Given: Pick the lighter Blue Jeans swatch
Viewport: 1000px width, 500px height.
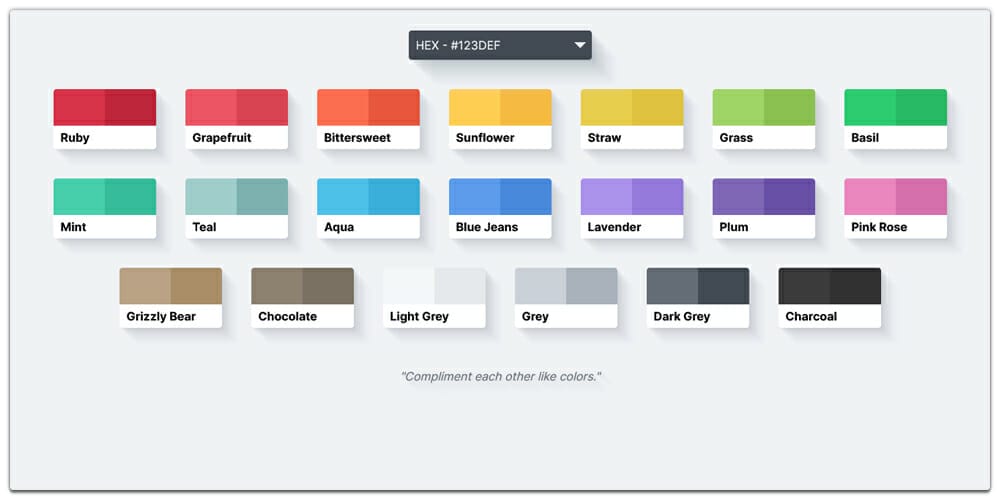Looking at the screenshot, I should coord(474,196).
